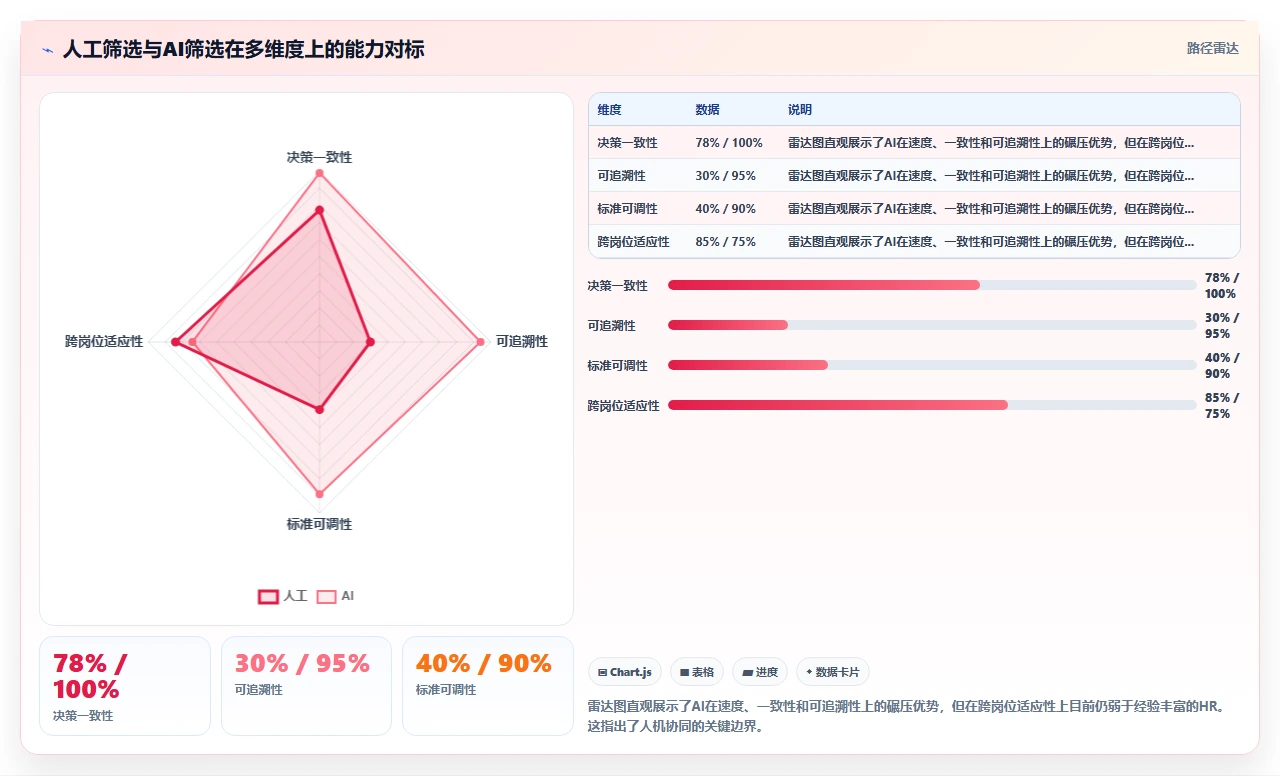Click the 30% / 95% data card

pyautogui.click(x=306, y=686)
